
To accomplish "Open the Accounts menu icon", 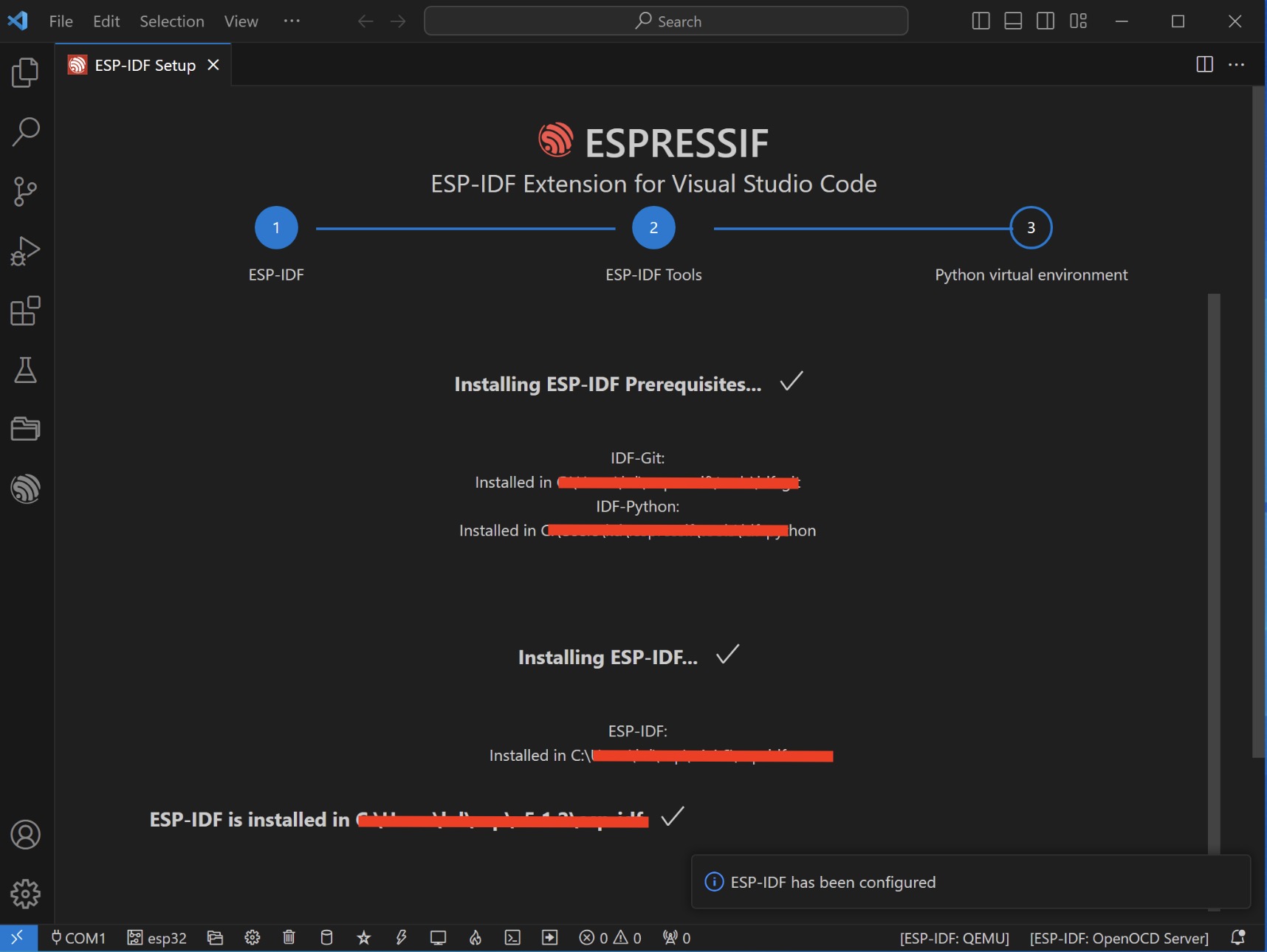I will tap(26, 835).
